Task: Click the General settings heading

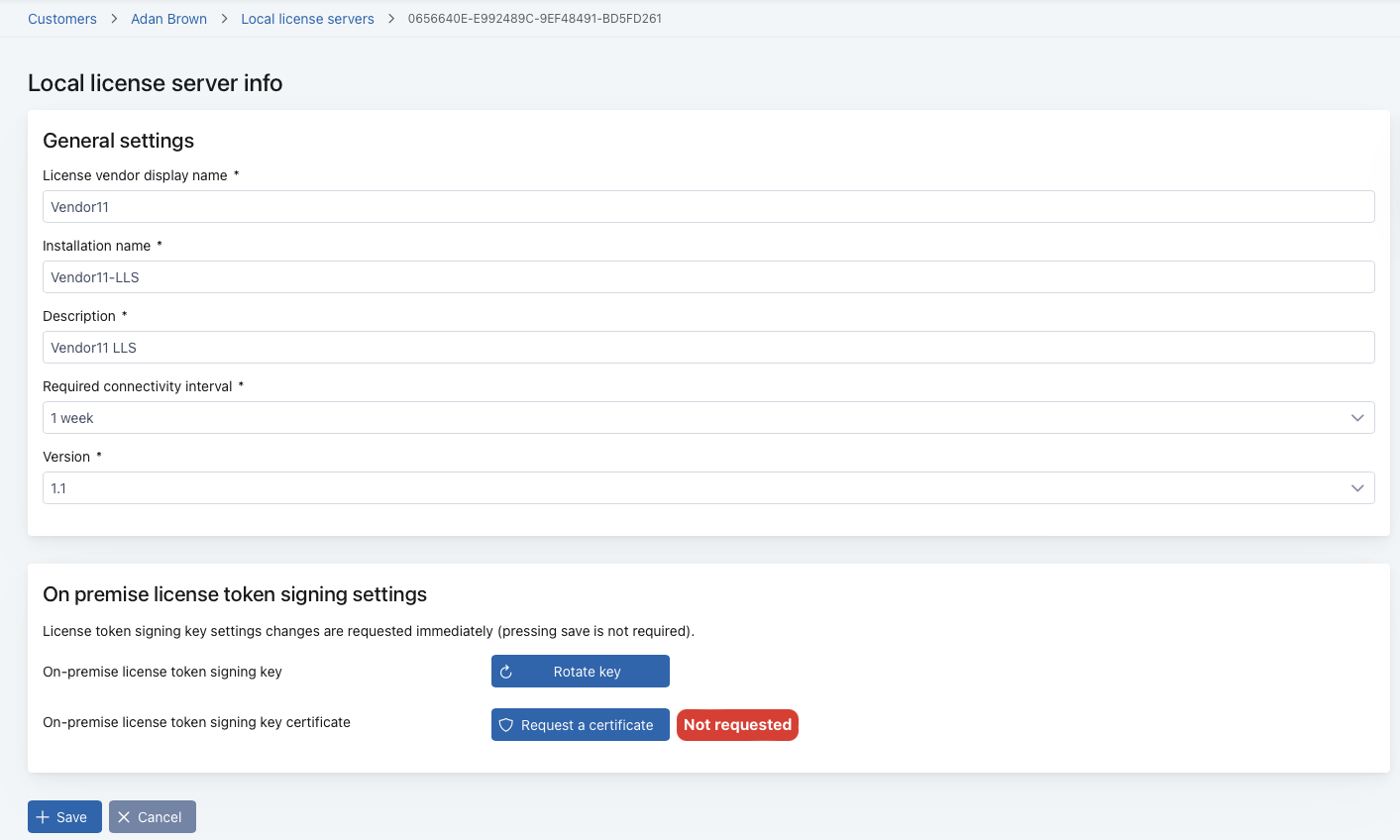Action: (119, 141)
